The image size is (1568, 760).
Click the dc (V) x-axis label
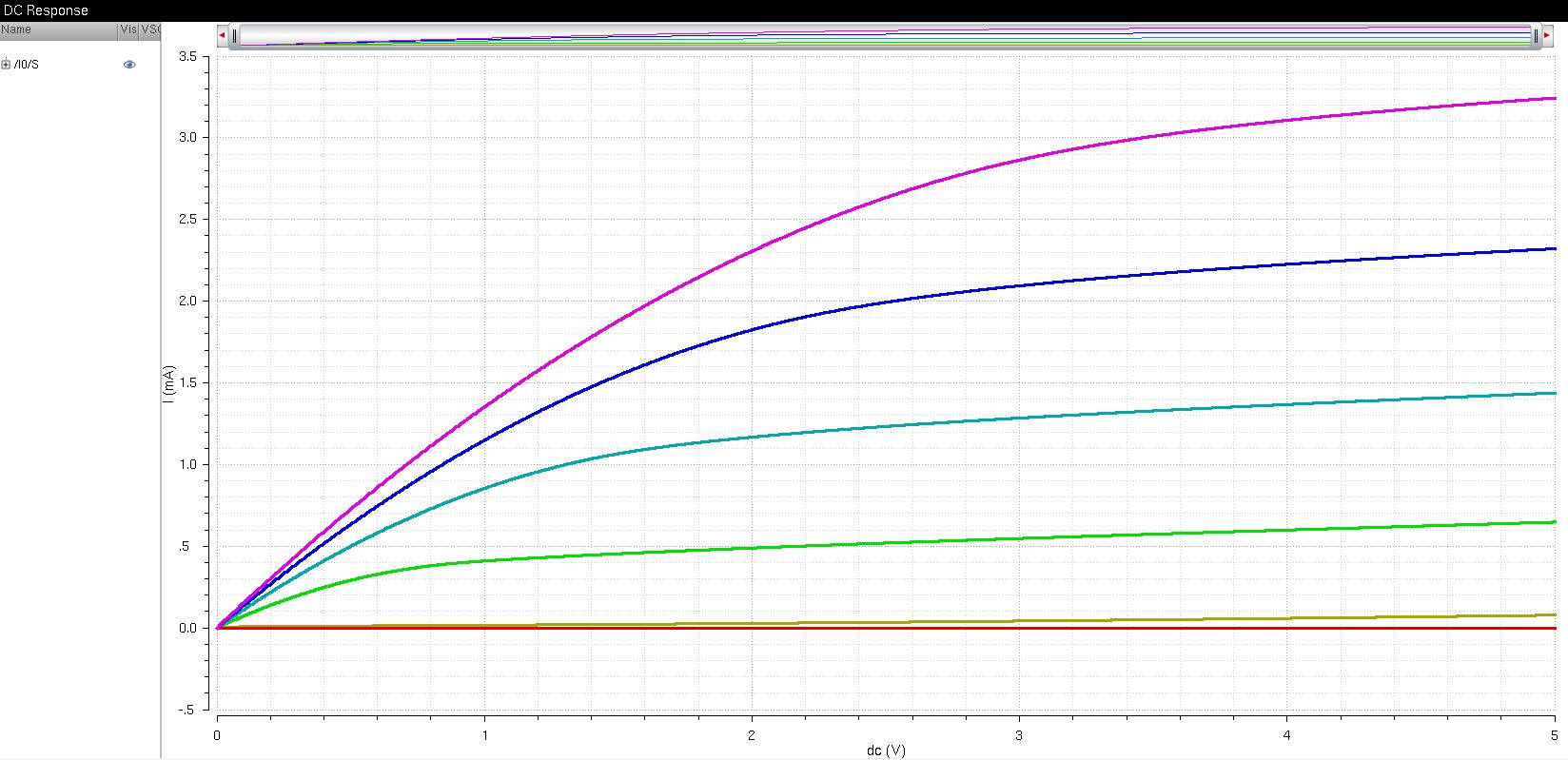point(886,750)
